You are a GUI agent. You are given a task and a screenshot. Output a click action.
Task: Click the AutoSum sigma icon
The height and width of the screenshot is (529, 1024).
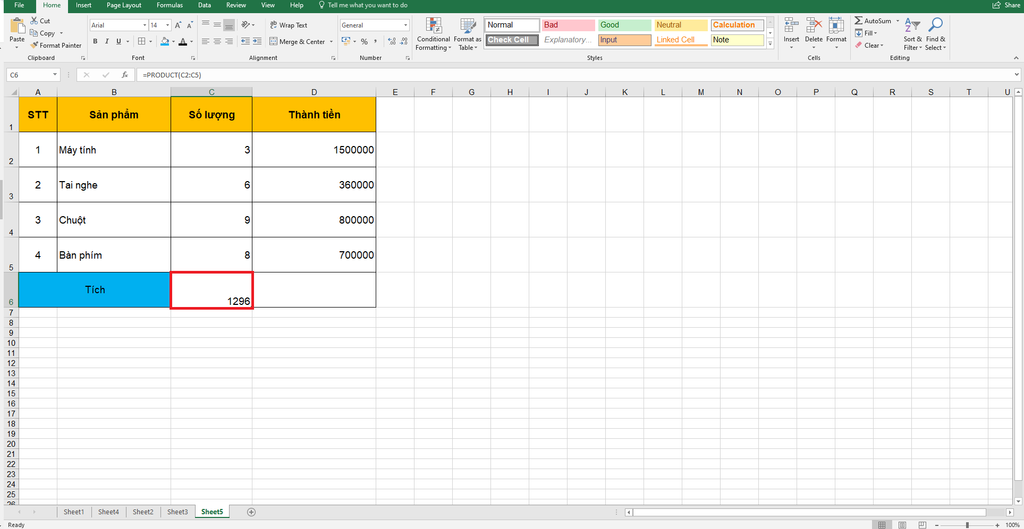pyautogui.click(x=859, y=21)
